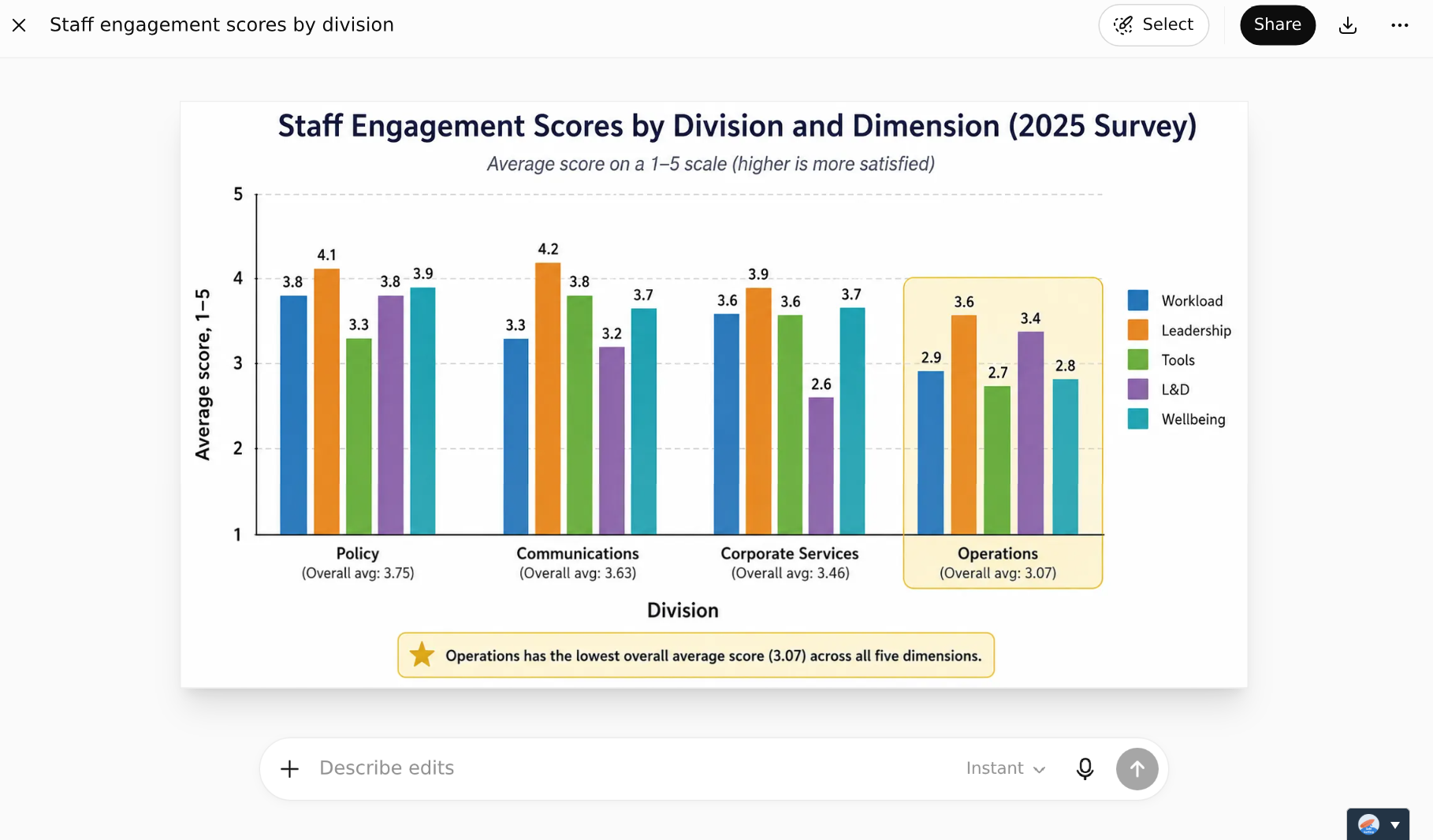
Task: Click the orange Leadership legend swatch
Action: click(1137, 330)
